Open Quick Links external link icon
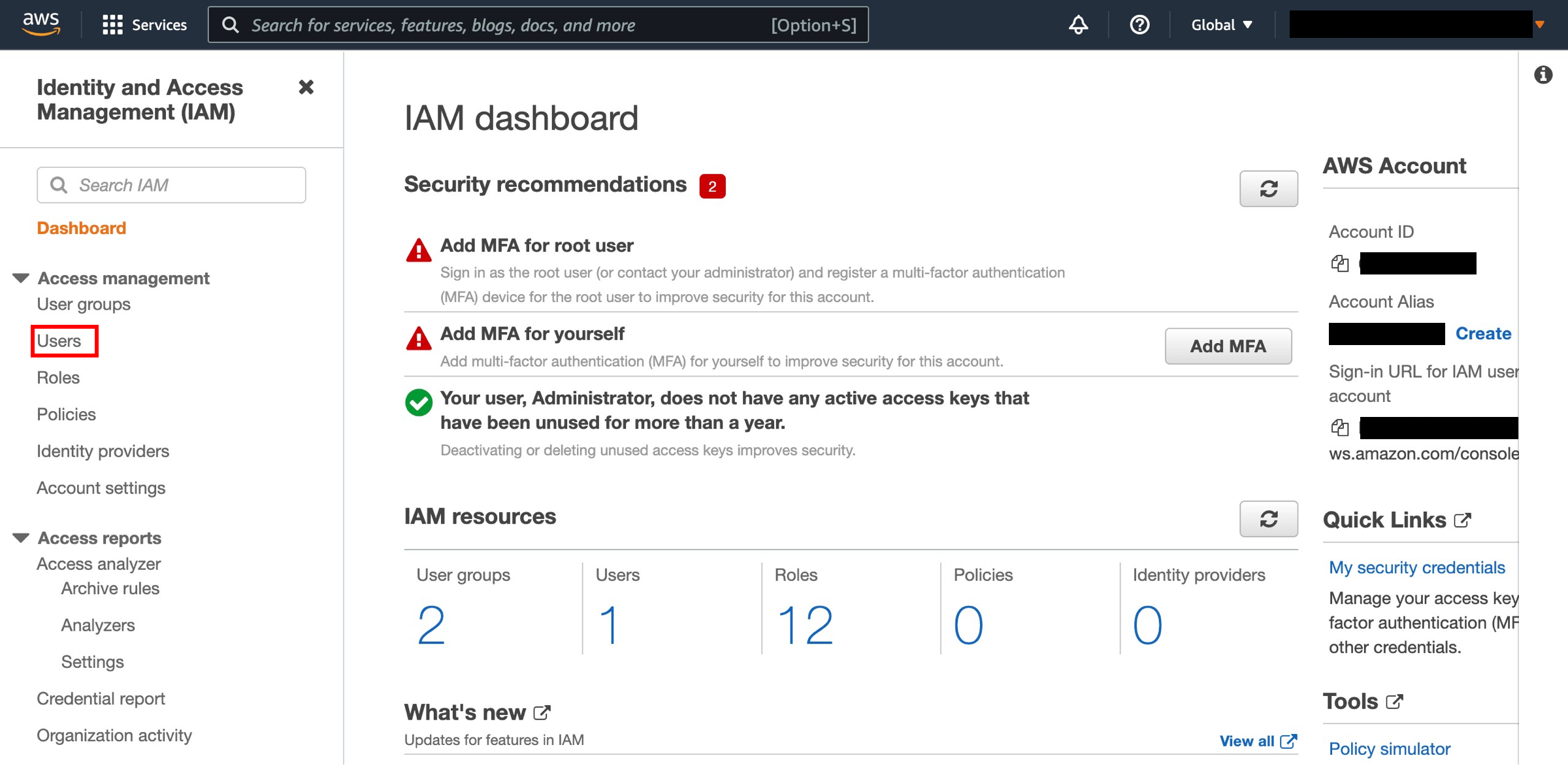The width and height of the screenshot is (1568, 779). tap(1463, 520)
